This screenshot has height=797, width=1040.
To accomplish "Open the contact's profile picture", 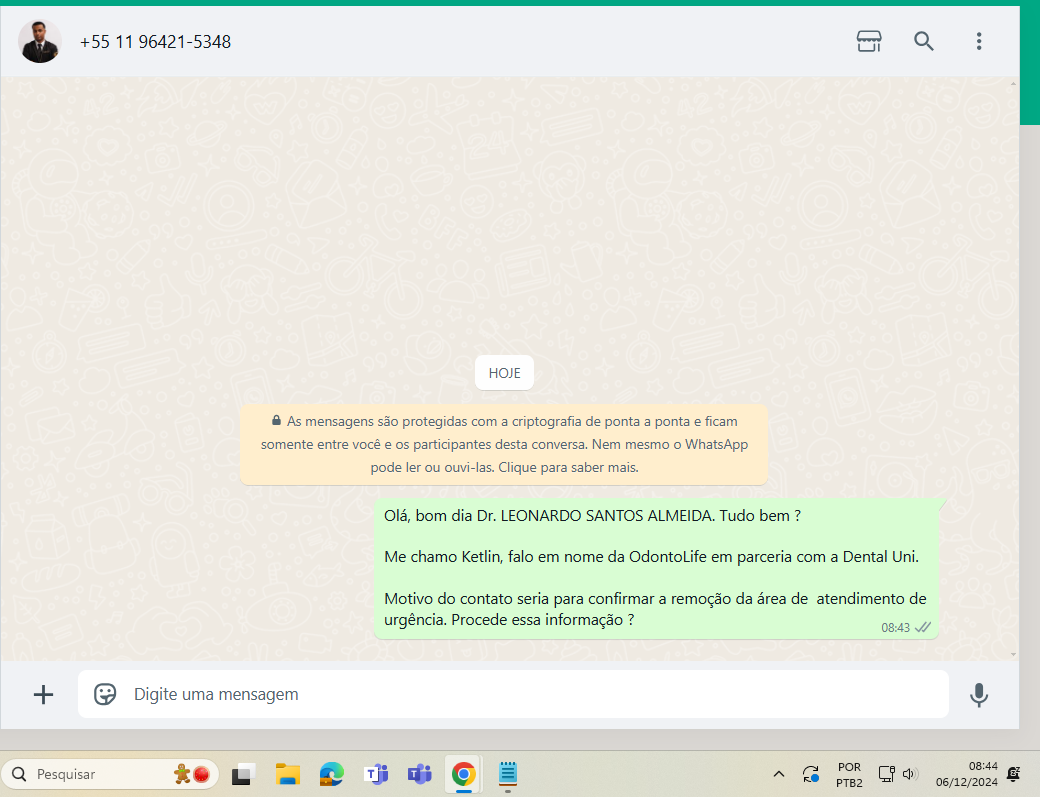I will 40,41.
